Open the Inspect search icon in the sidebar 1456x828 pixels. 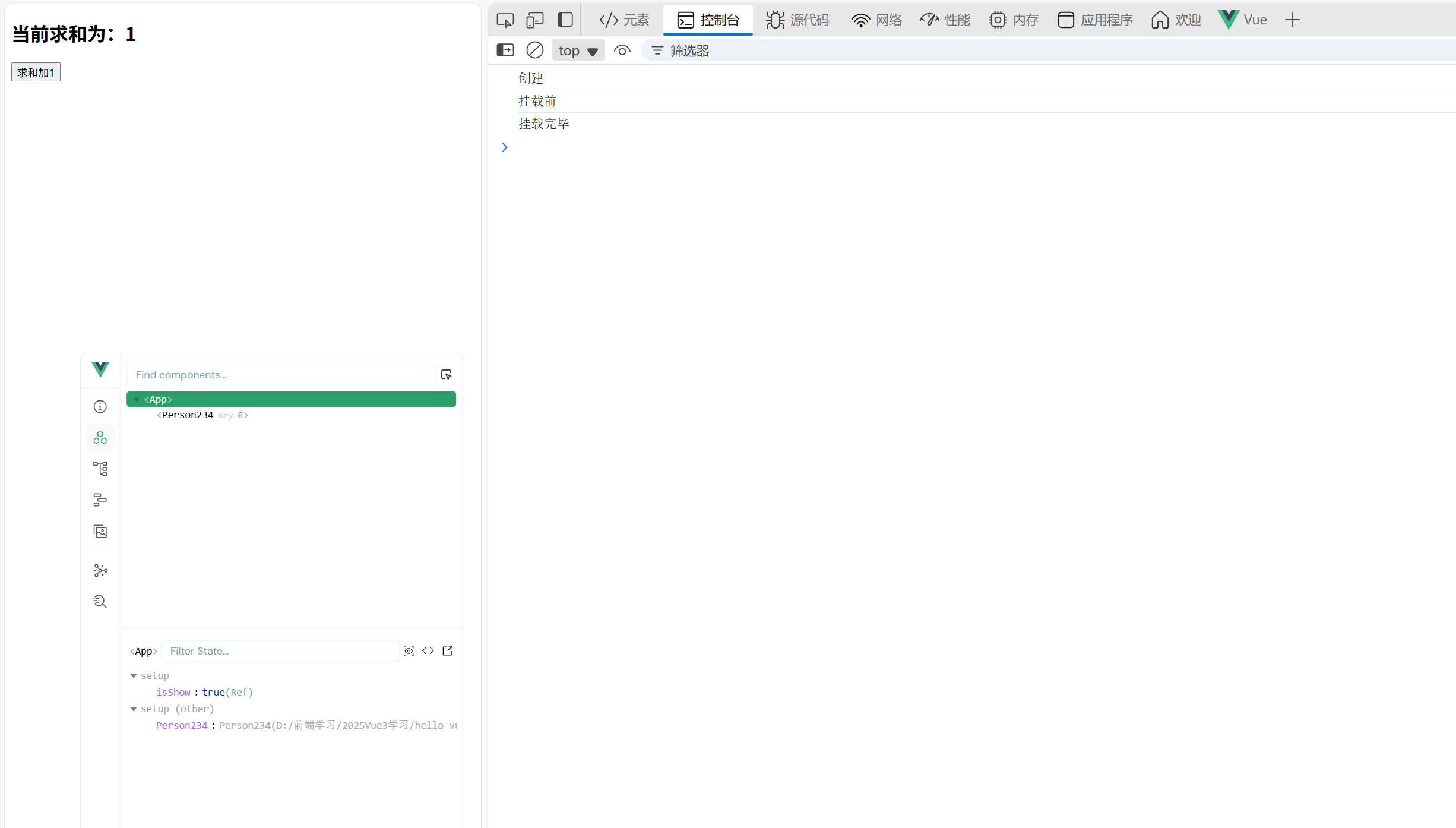(x=100, y=602)
